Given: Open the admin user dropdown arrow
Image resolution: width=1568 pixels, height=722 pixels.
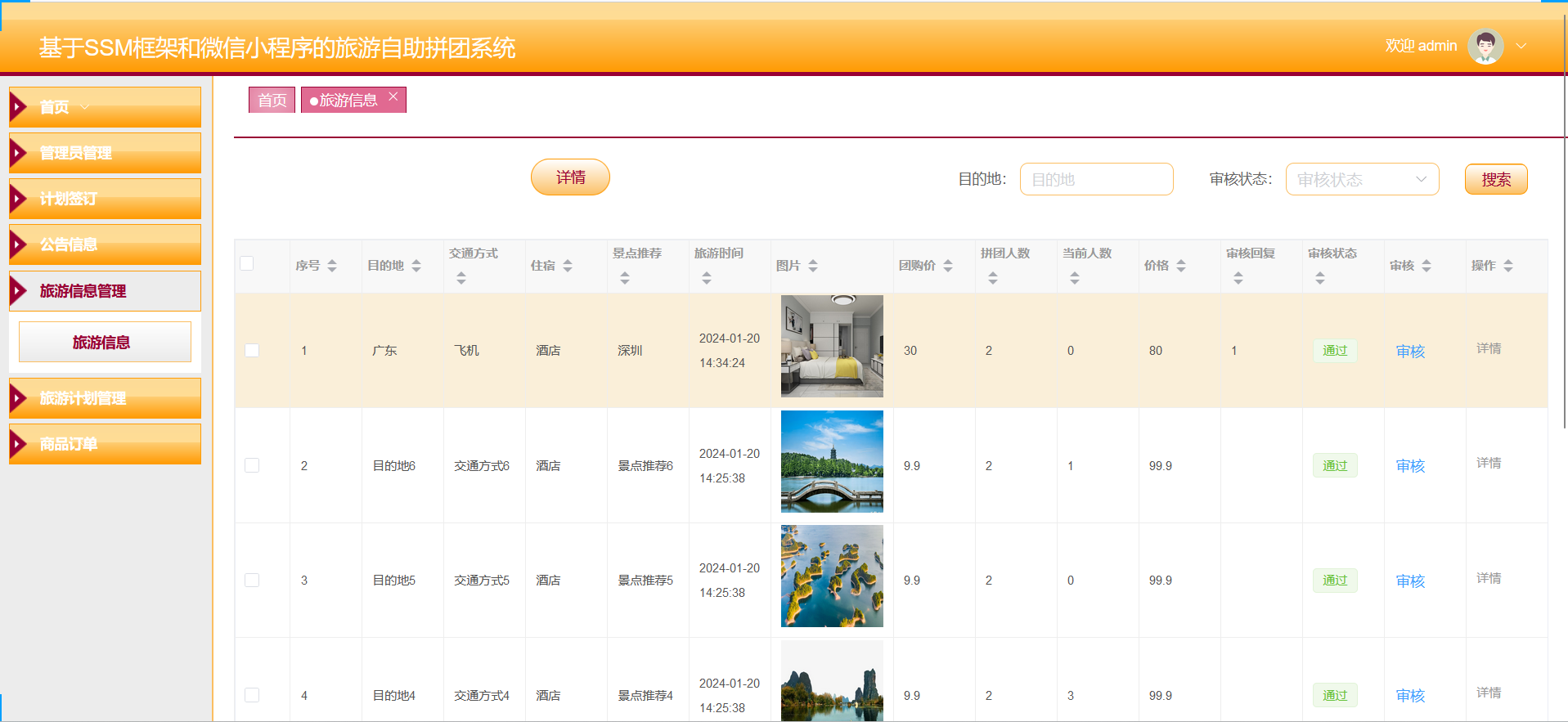Looking at the screenshot, I should coord(1521,46).
